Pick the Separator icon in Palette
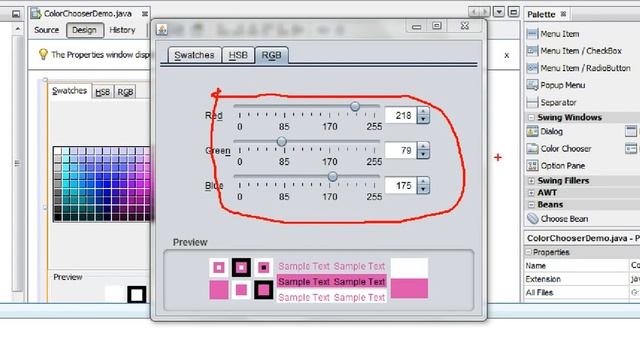Image resolution: width=640 pixels, height=360 pixels. (x=532, y=102)
